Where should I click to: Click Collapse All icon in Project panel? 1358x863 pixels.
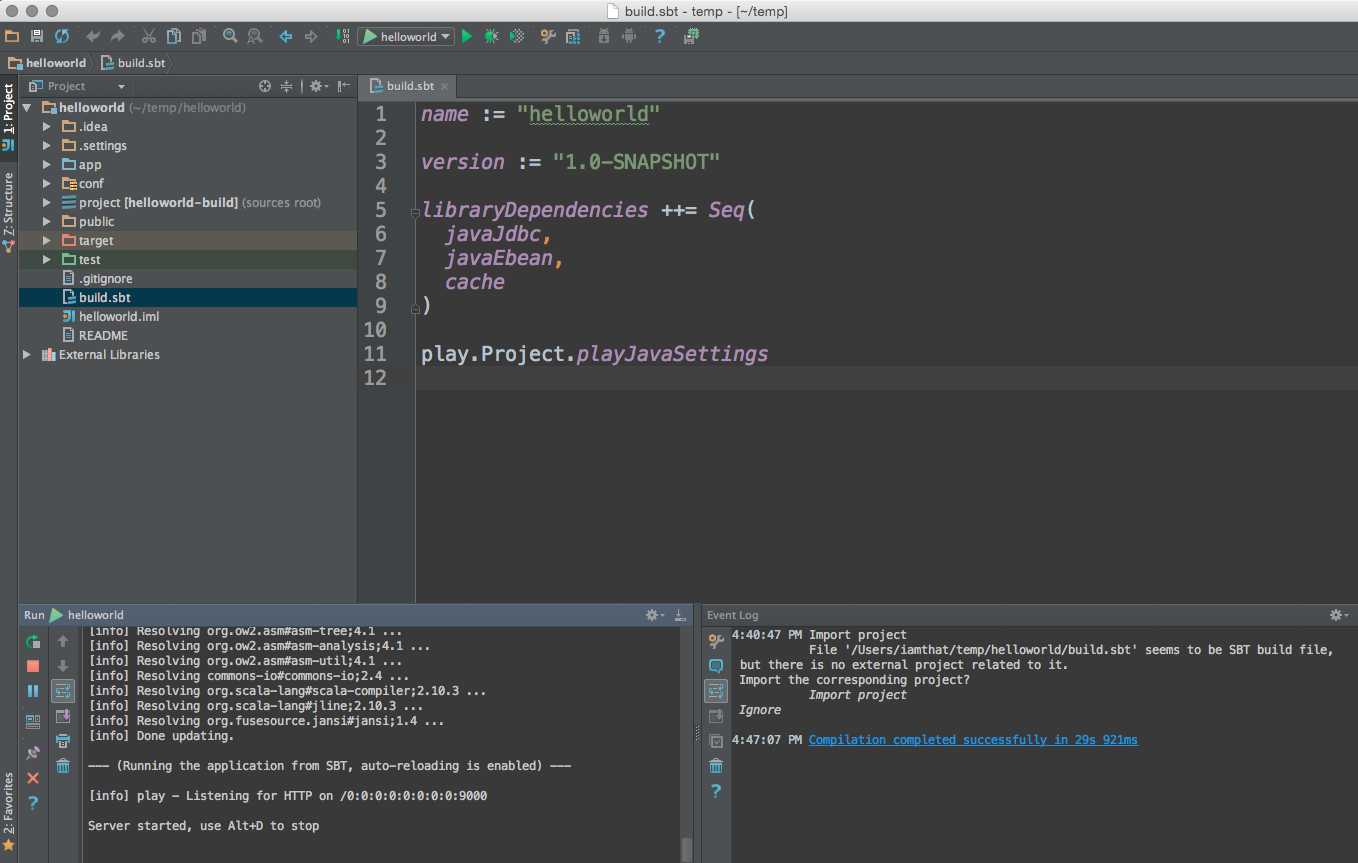286,86
